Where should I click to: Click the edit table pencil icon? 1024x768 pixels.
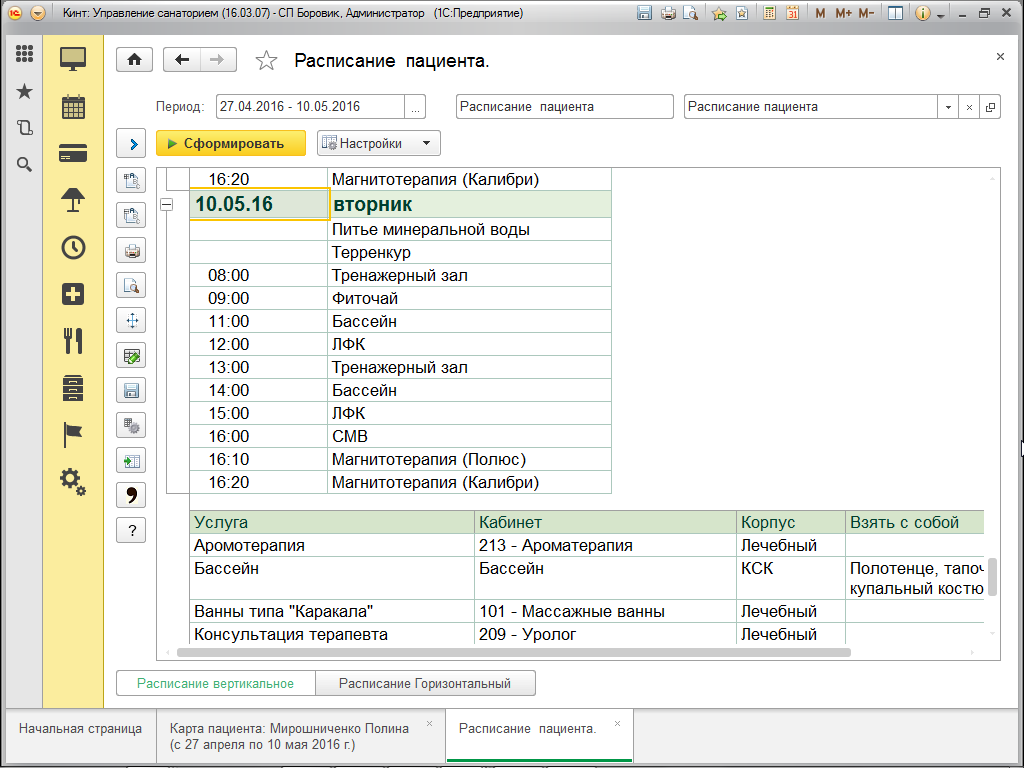131,356
